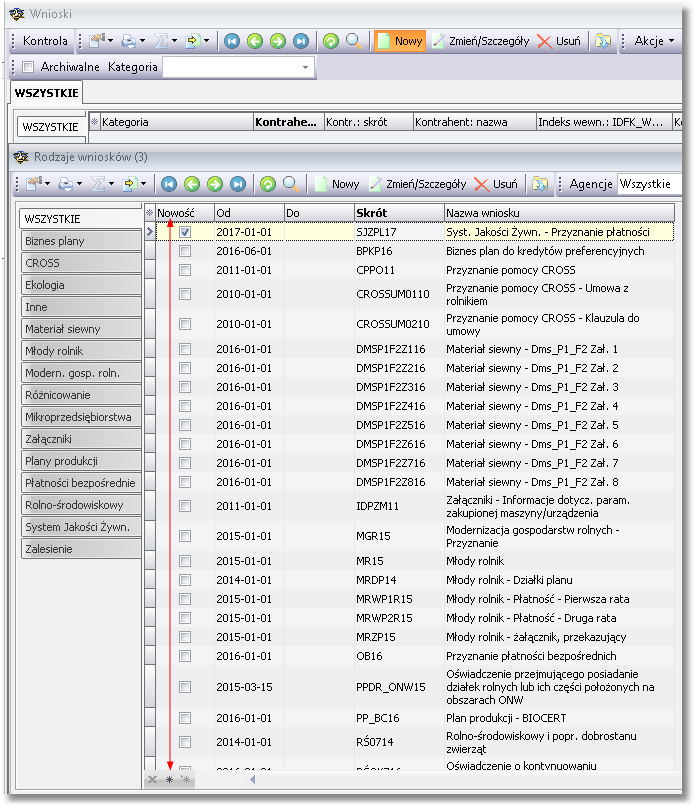Uncheck Nowość for SJZPL17 row

pyautogui.click(x=185, y=232)
